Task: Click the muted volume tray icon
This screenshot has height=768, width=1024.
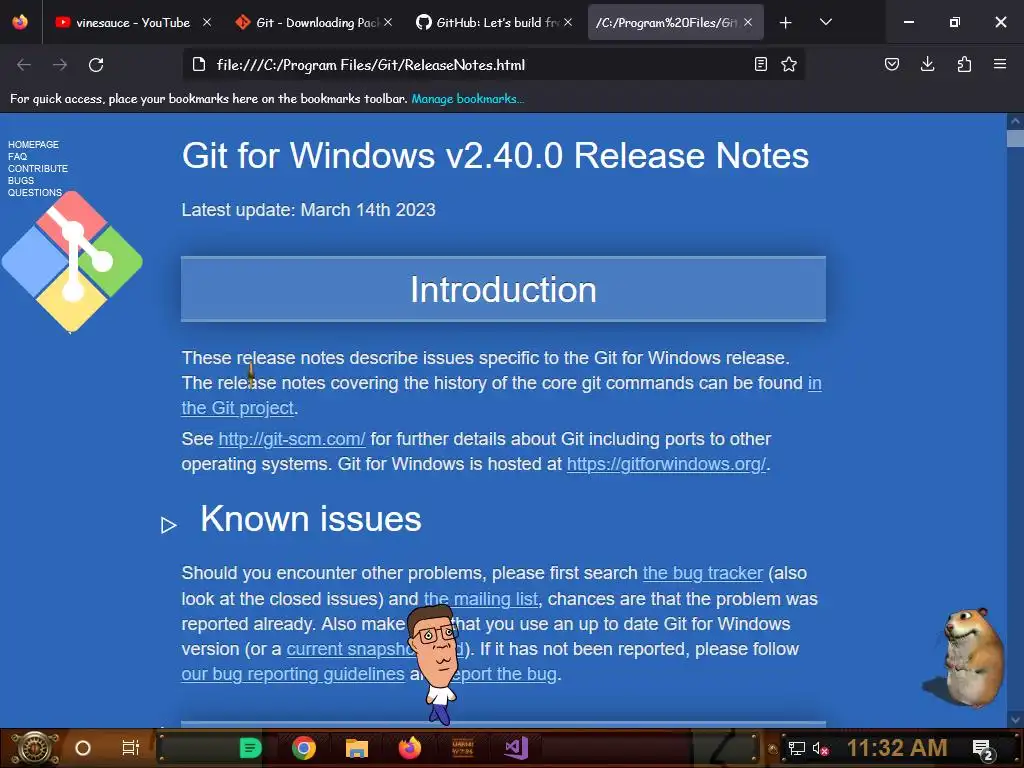Action: click(x=821, y=749)
